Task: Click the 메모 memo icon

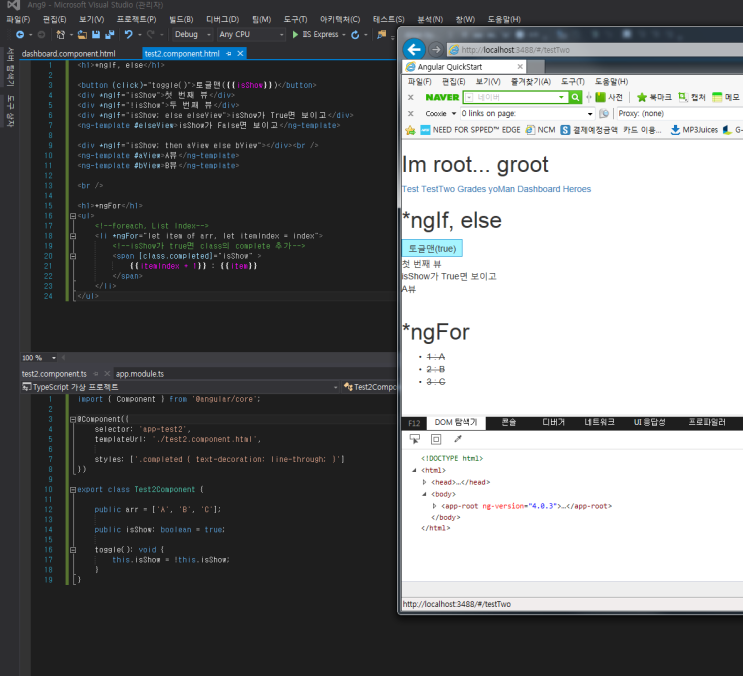Action: 717,97
